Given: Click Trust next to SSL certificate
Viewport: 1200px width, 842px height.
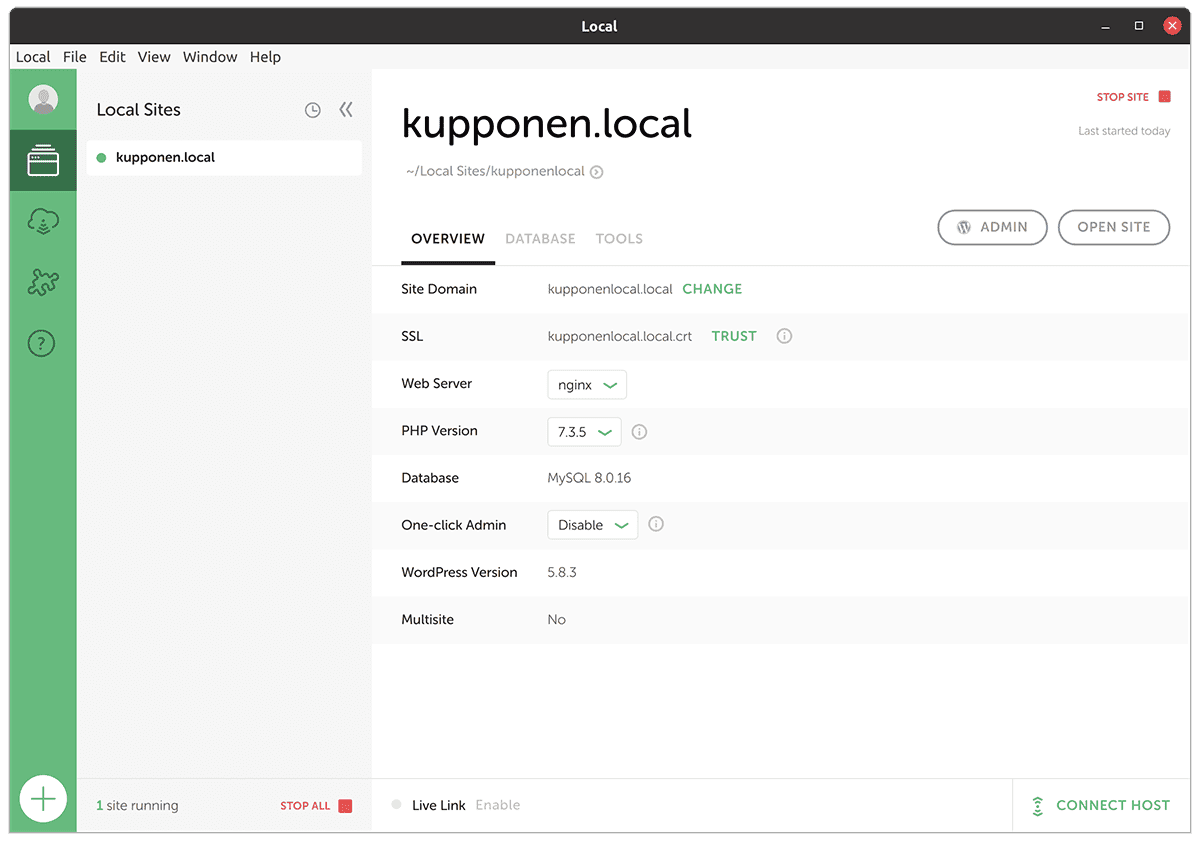Looking at the screenshot, I should point(734,336).
